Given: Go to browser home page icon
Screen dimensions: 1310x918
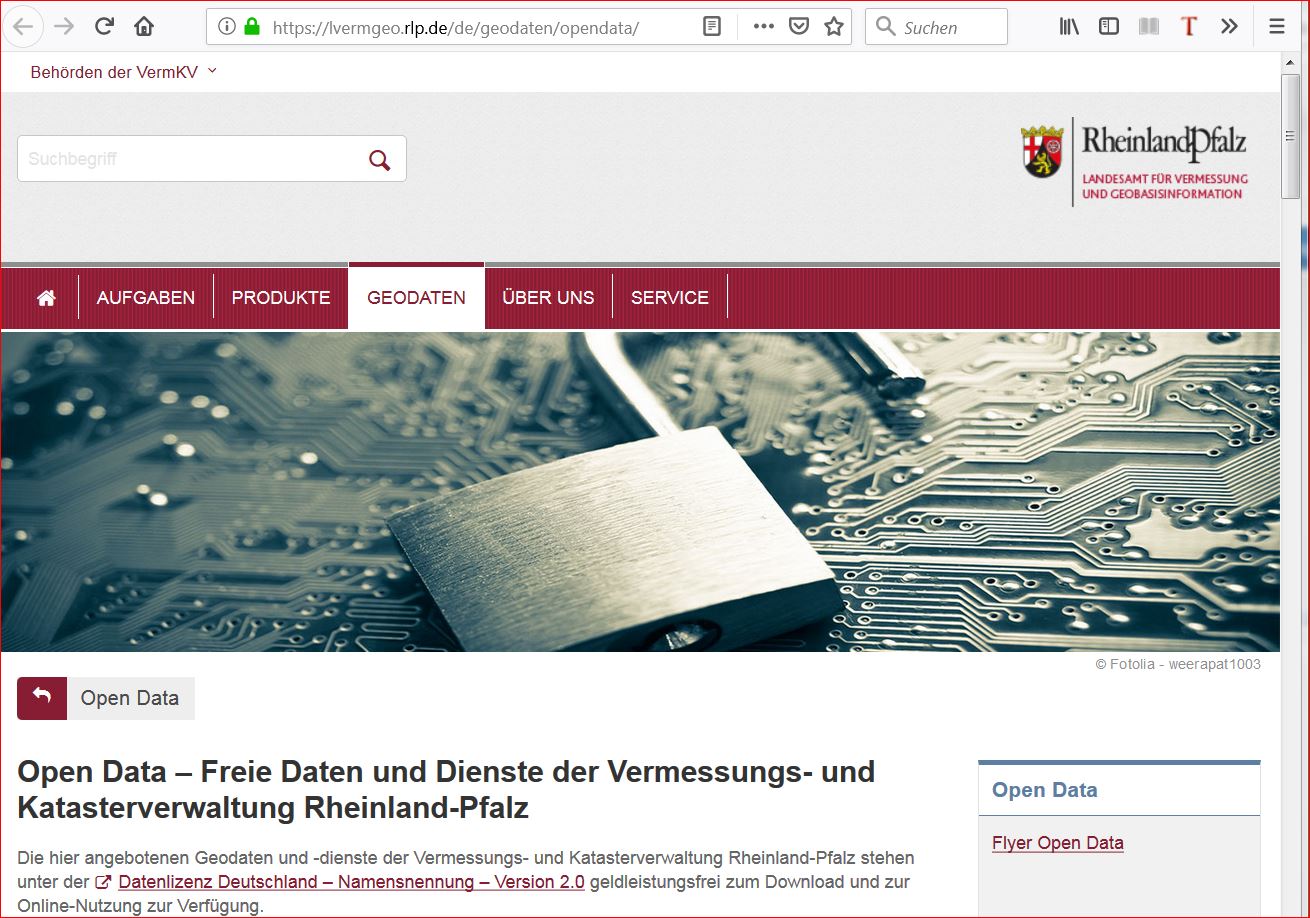Looking at the screenshot, I should click(144, 27).
